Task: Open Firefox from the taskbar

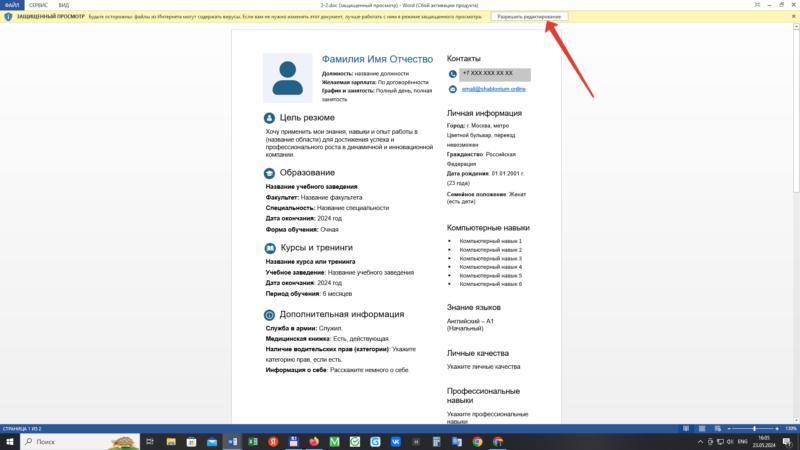Action: pos(314,442)
